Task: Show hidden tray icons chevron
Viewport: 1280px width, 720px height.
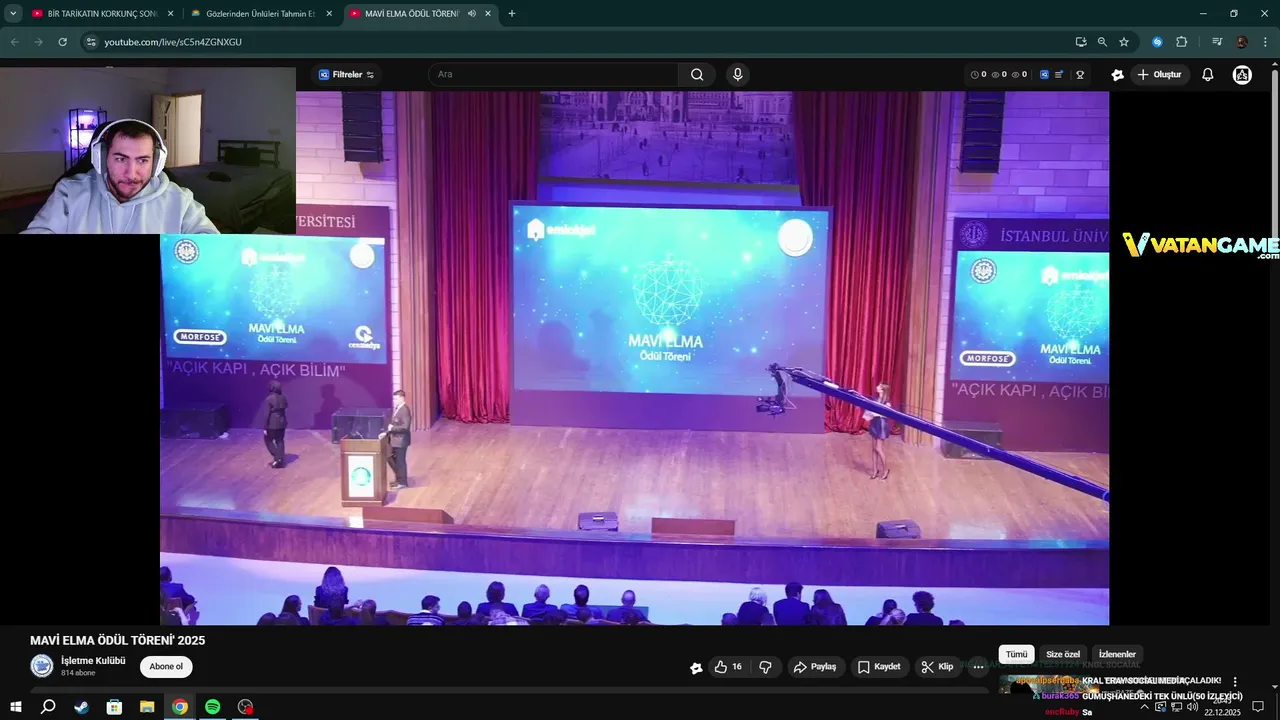Action: click(1145, 707)
